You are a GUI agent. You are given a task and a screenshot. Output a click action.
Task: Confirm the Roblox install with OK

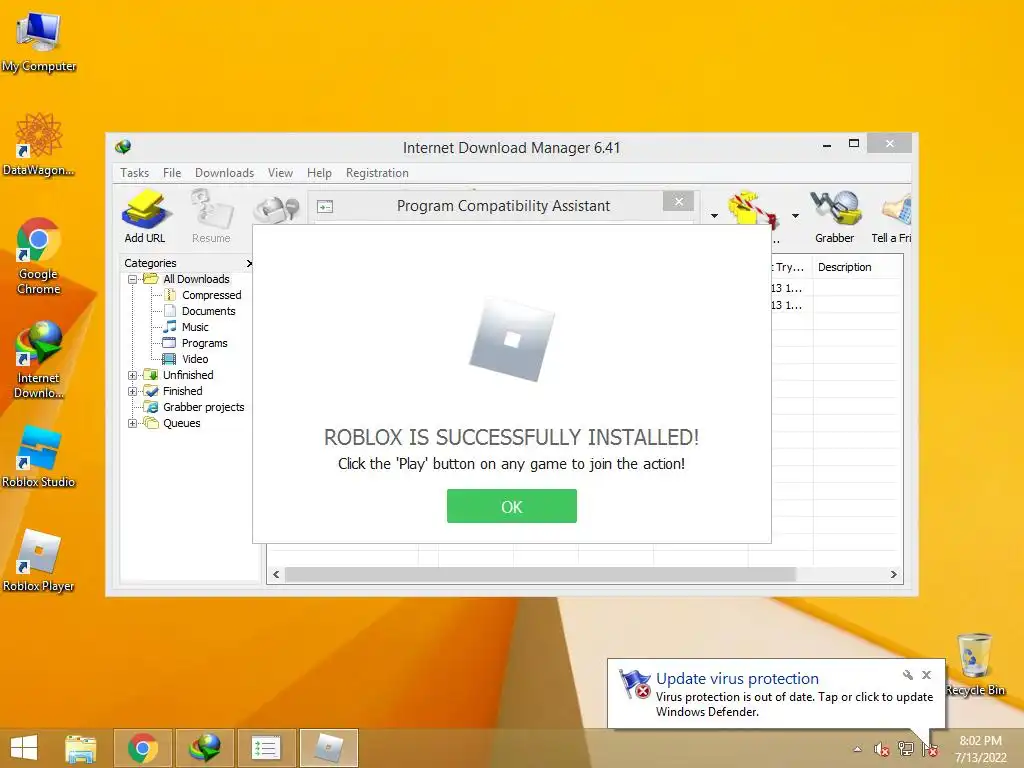(511, 506)
